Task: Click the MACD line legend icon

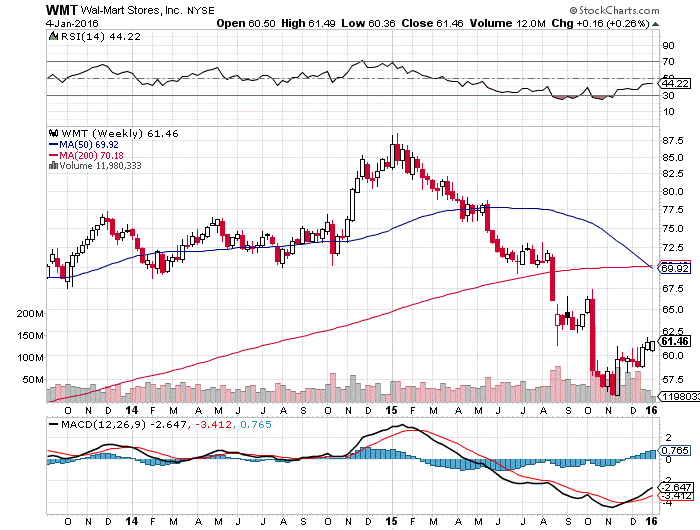Action: tap(53, 424)
